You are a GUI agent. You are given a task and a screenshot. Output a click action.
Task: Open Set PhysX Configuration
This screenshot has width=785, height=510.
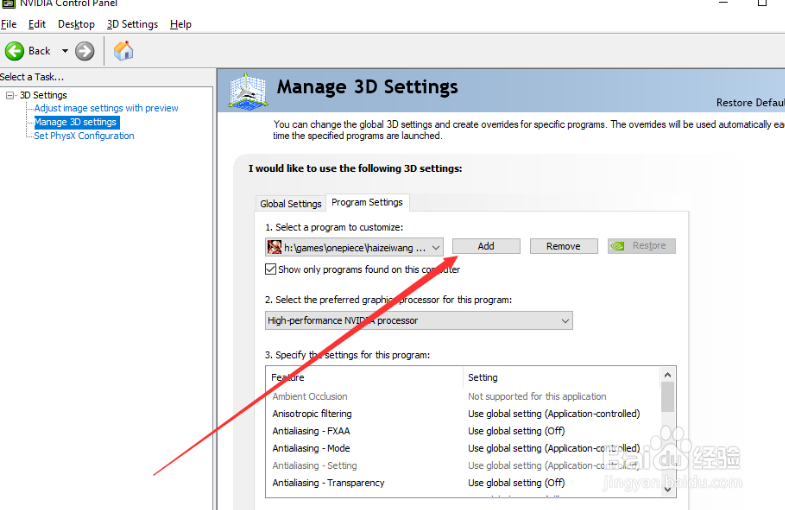tap(84, 136)
